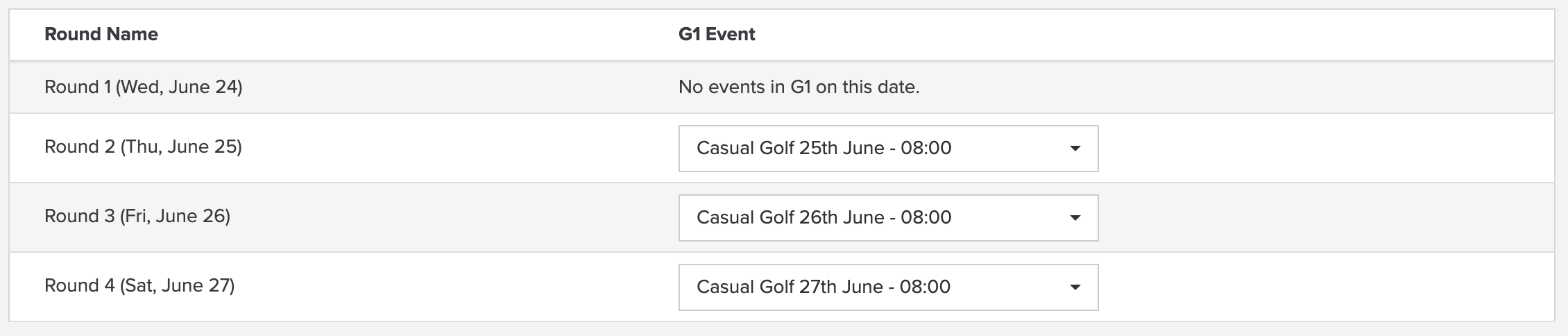Open the Casual Golf 27th June dropdown
This screenshot has height=336, width=1568.
[888, 287]
